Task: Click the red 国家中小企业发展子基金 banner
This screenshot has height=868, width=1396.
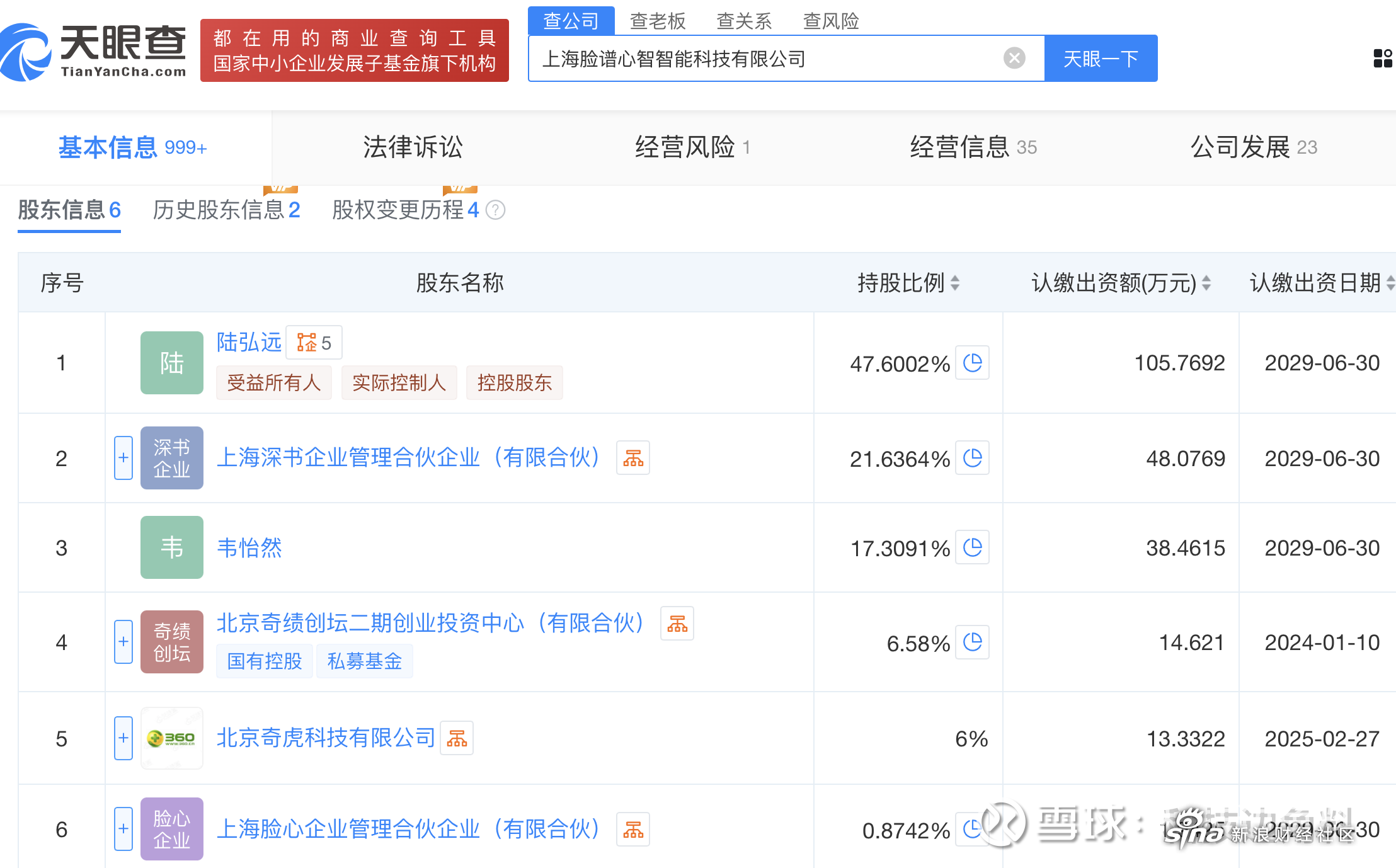Action: pyautogui.click(x=354, y=50)
